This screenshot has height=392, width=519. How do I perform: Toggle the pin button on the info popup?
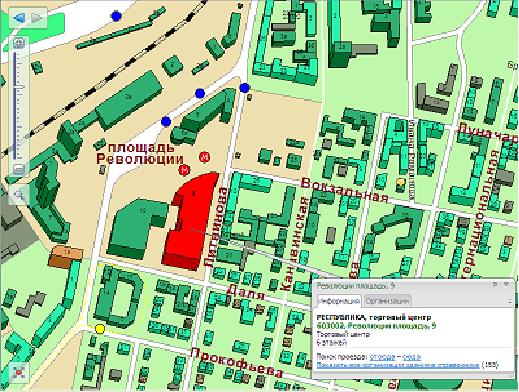click(495, 284)
